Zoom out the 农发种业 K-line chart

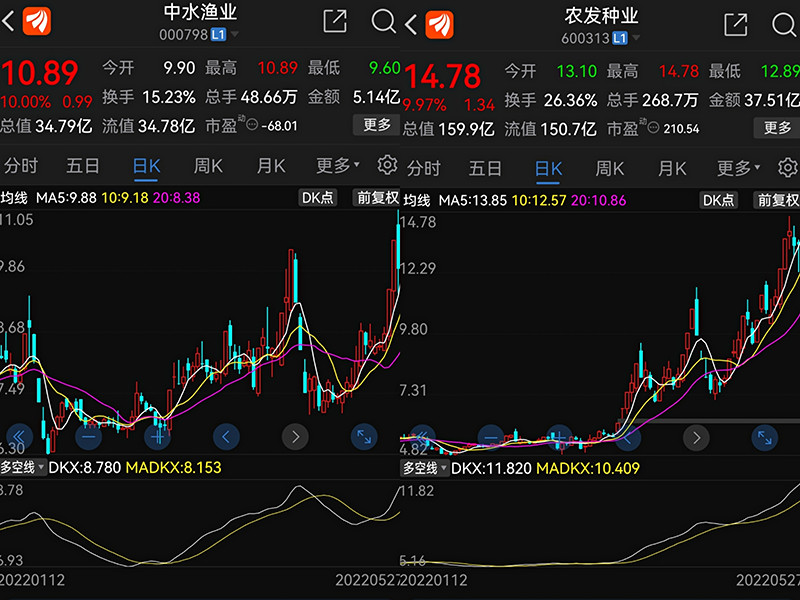pos(491,438)
